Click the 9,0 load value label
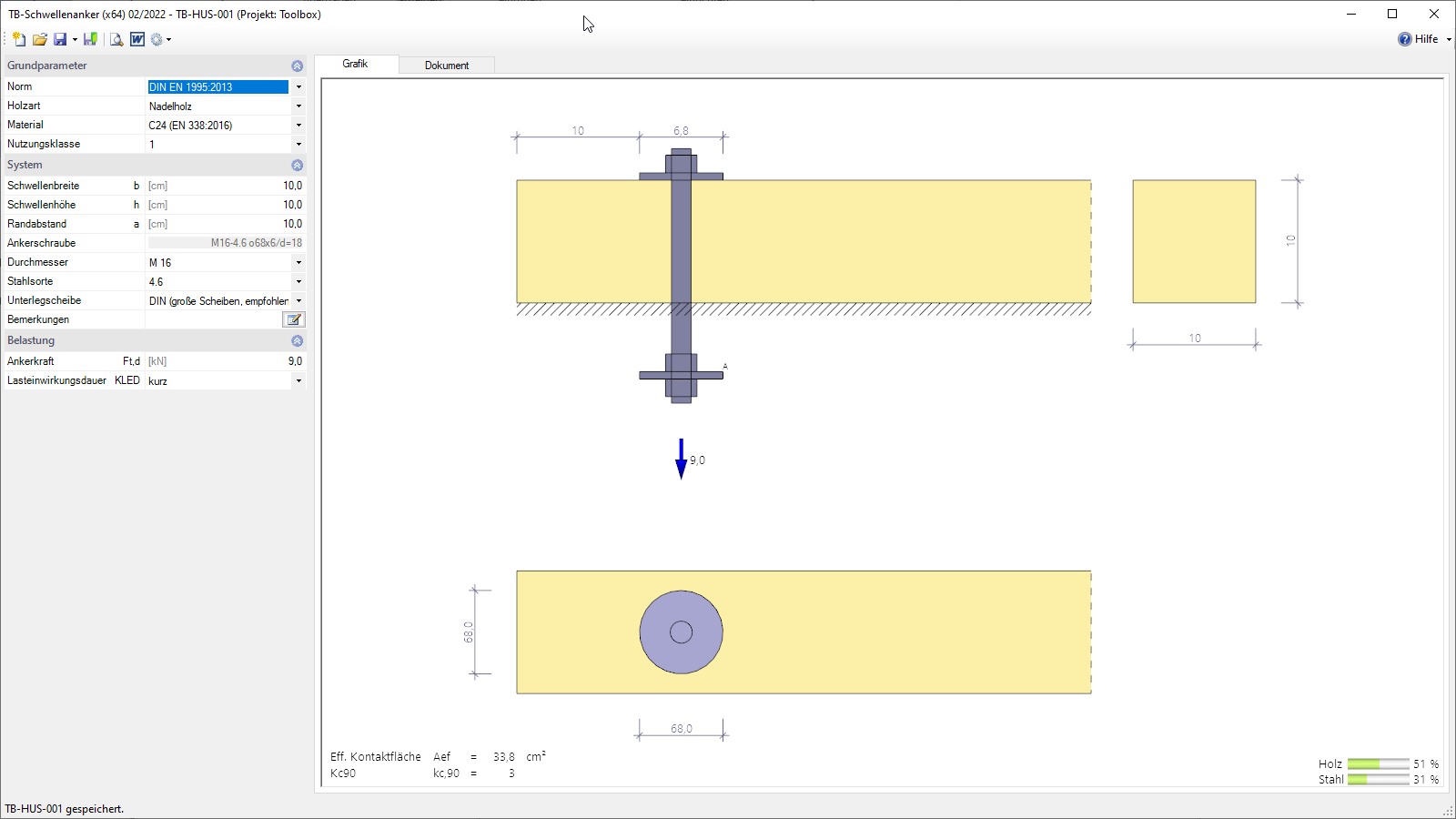 coord(698,460)
